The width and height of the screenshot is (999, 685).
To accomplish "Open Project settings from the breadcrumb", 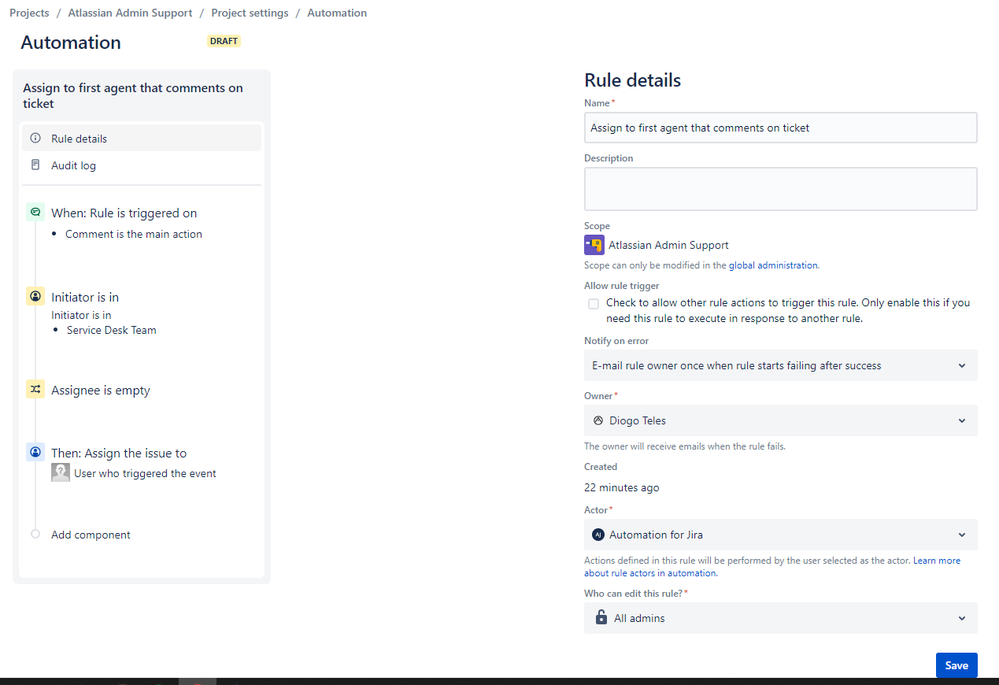I will point(249,13).
